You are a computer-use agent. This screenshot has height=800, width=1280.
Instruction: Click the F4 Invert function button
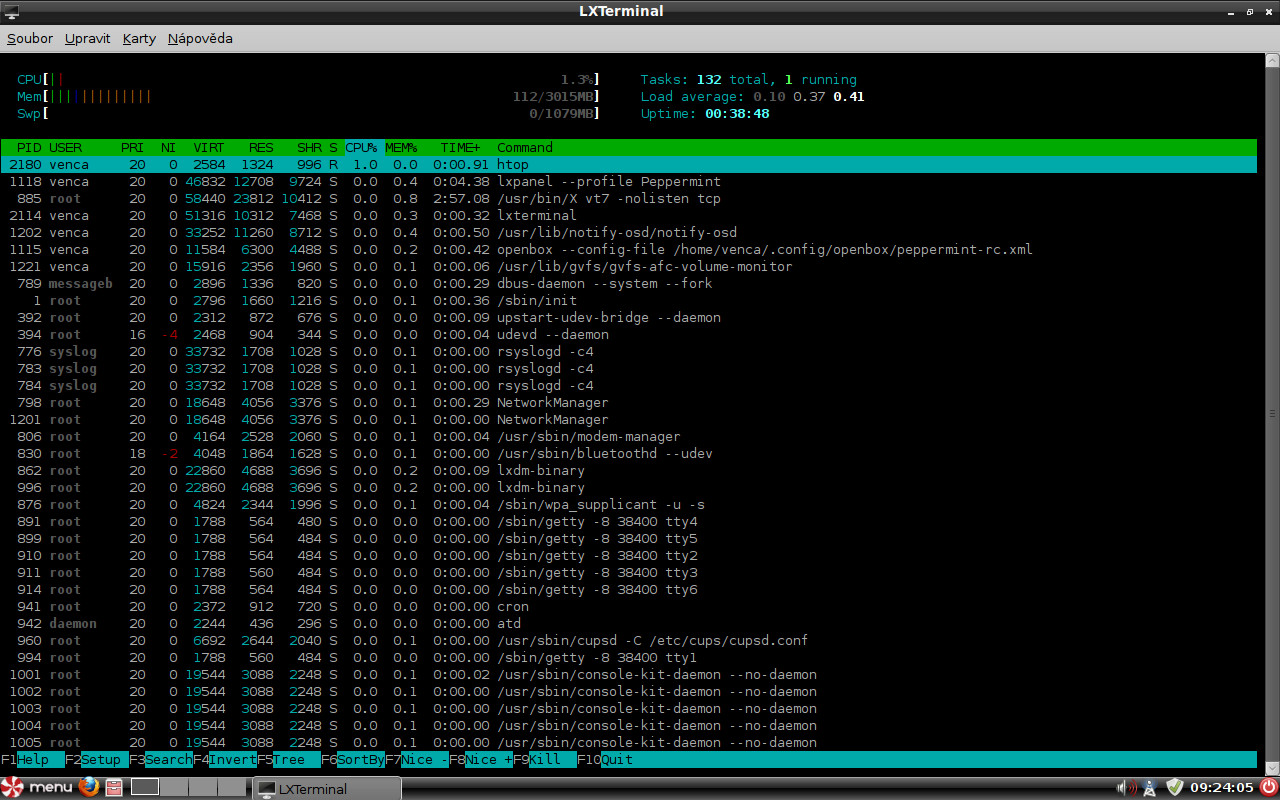point(224,759)
